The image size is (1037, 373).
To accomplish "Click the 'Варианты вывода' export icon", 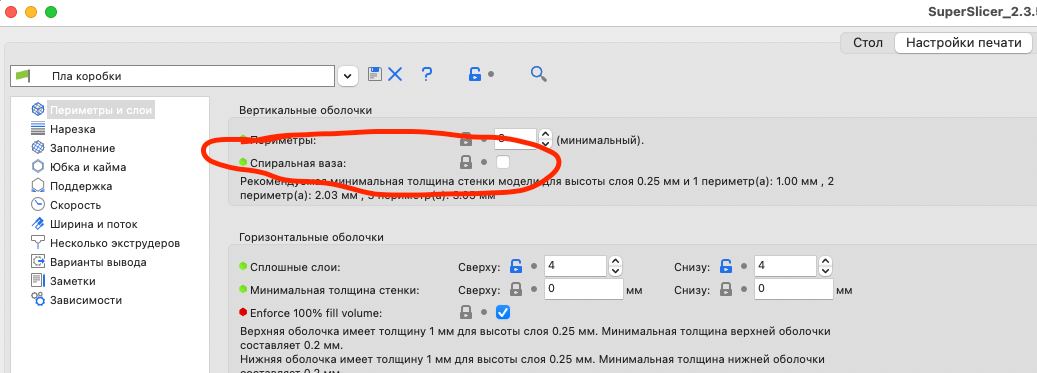I will point(38,261).
